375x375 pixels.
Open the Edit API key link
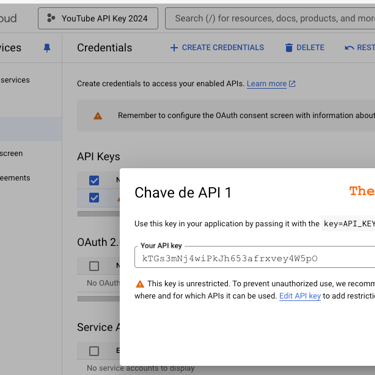300,296
